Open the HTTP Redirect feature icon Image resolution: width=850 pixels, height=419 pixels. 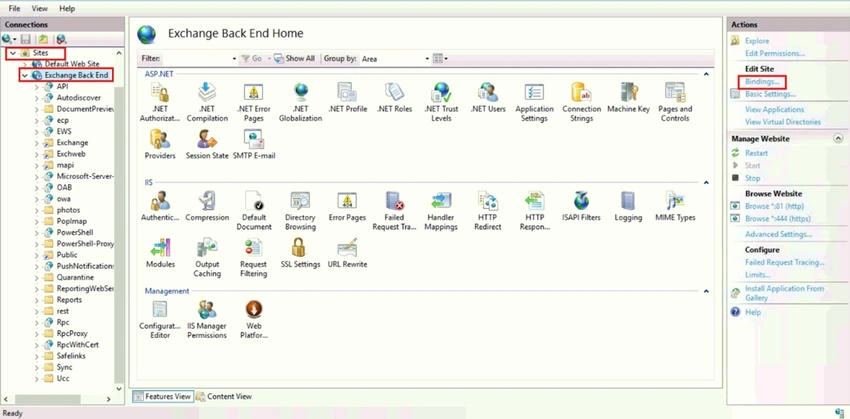(x=488, y=201)
